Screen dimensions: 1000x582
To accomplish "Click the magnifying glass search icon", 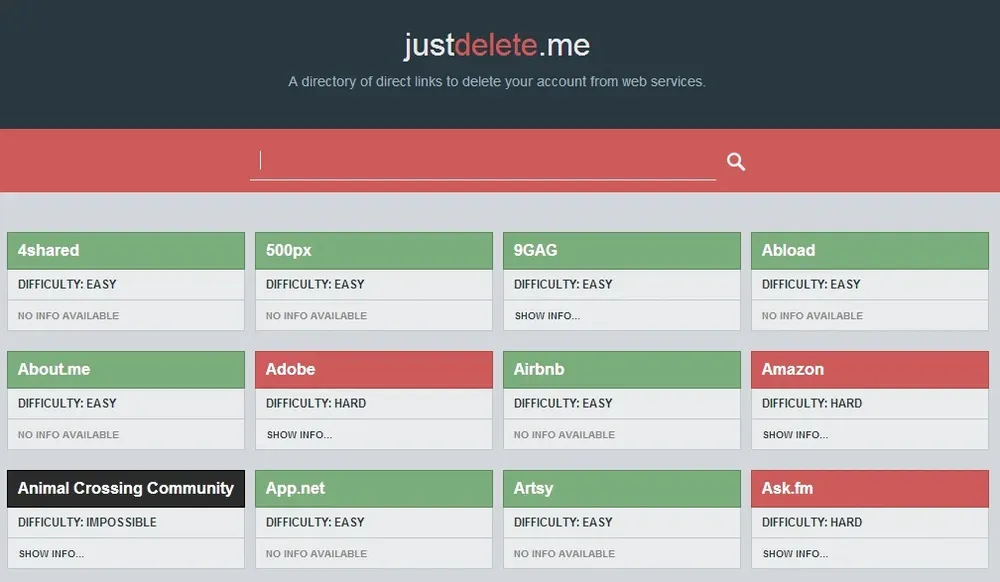I will [736, 162].
